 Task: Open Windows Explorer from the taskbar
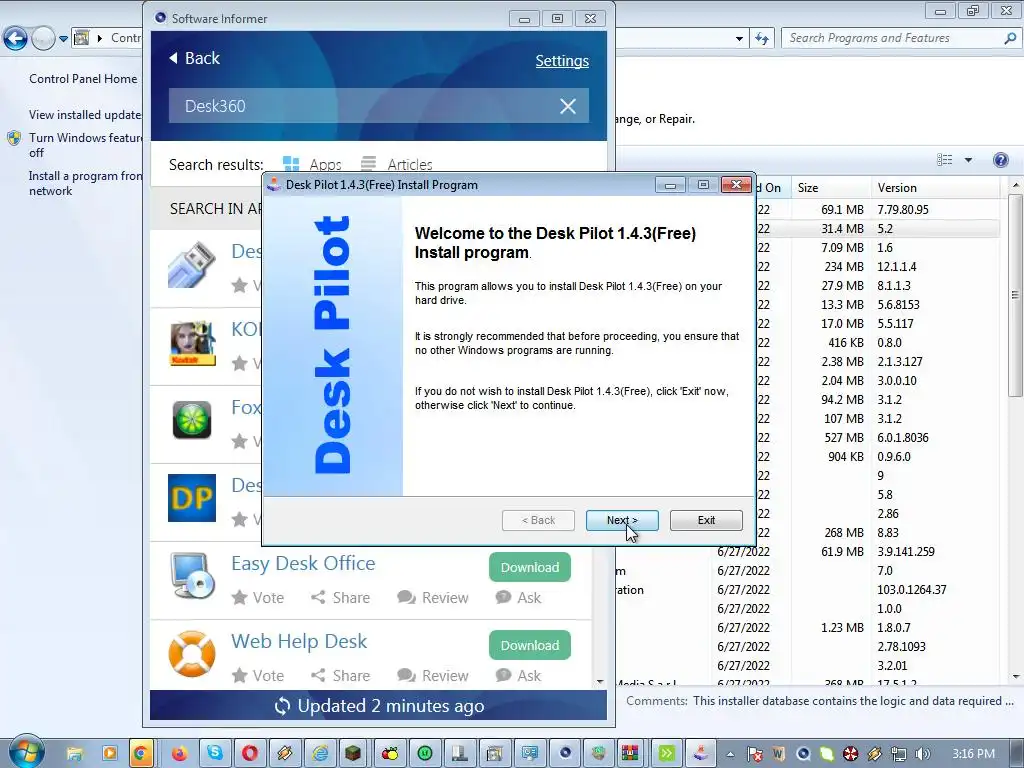(75, 753)
